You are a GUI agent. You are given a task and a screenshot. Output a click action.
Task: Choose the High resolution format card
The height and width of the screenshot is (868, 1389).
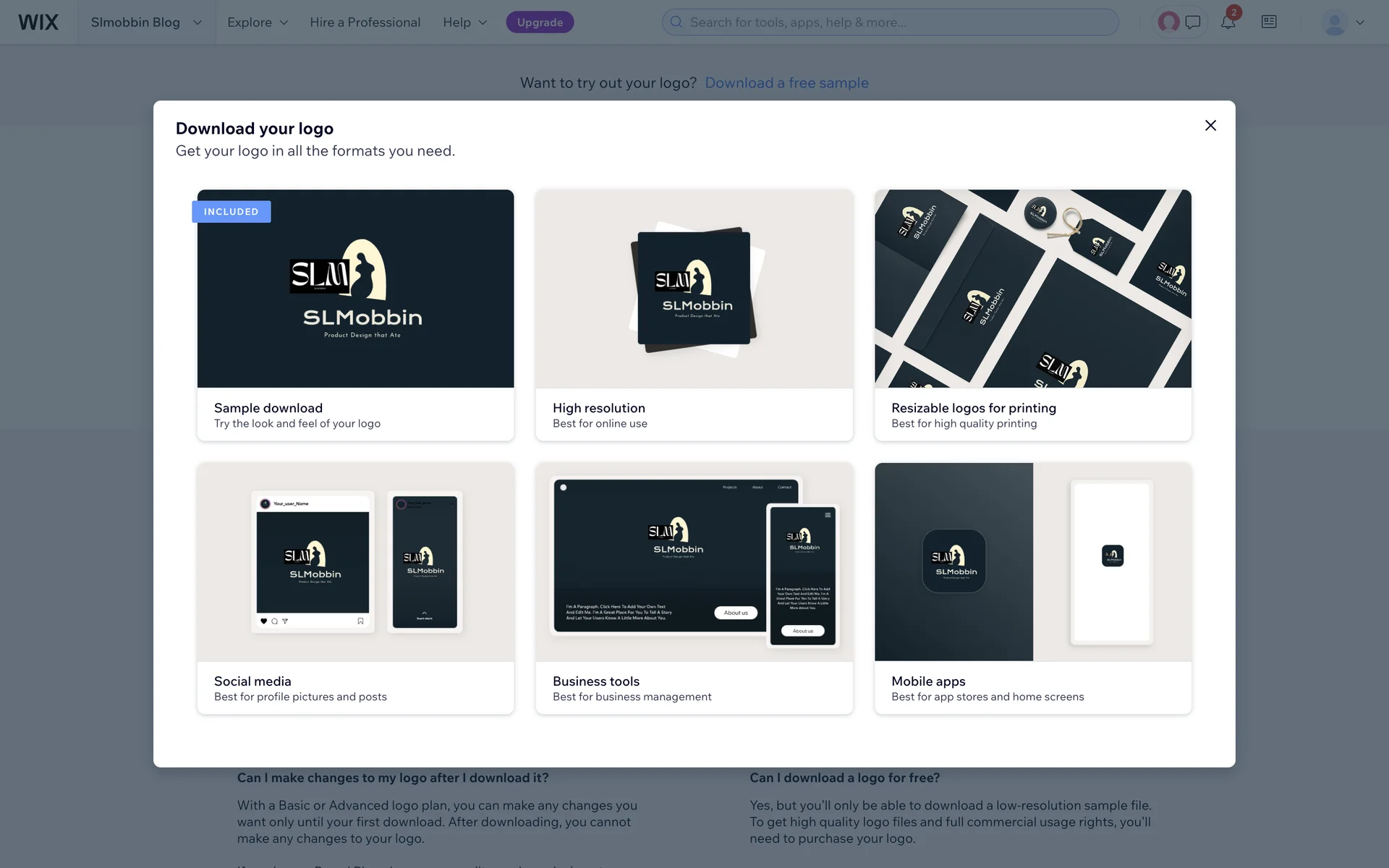coord(694,315)
